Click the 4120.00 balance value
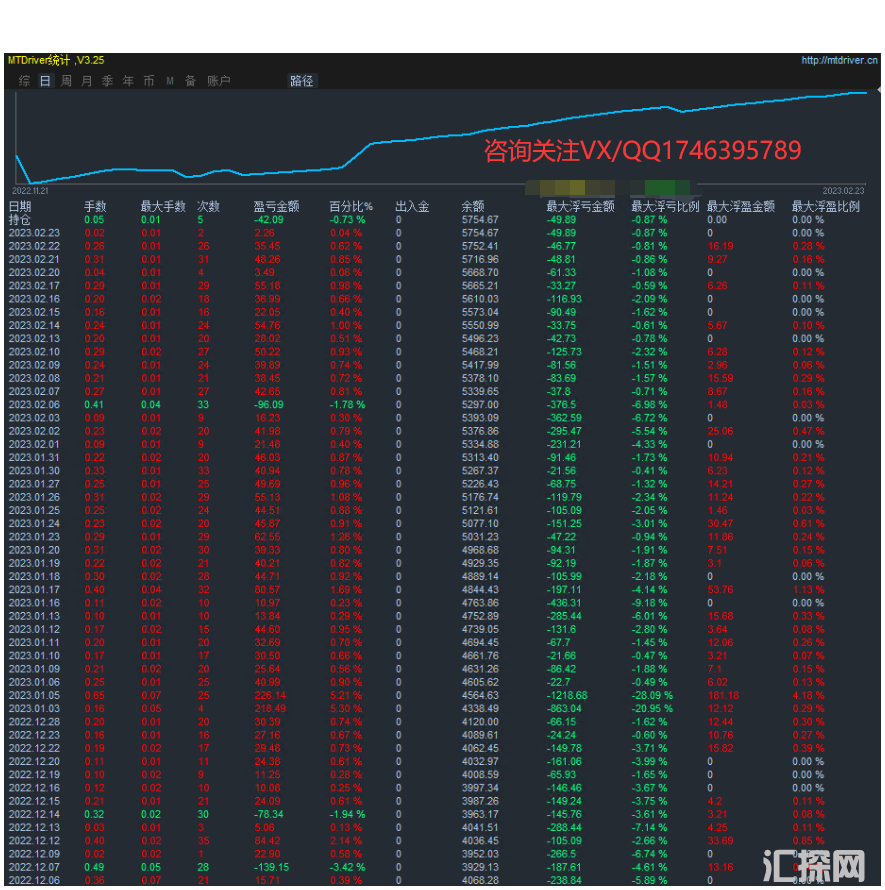This screenshot has width=885, height=890. [480, 722]
